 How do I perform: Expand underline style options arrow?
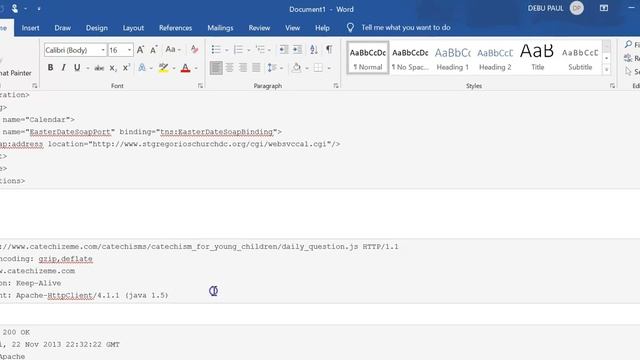click(x=88, y=68)
